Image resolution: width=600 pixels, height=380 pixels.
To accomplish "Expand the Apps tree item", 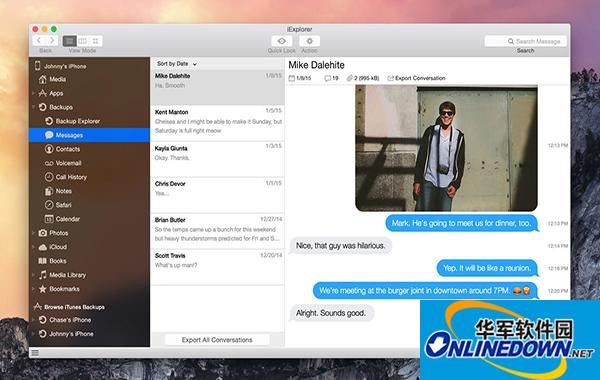I will [33, 93].
